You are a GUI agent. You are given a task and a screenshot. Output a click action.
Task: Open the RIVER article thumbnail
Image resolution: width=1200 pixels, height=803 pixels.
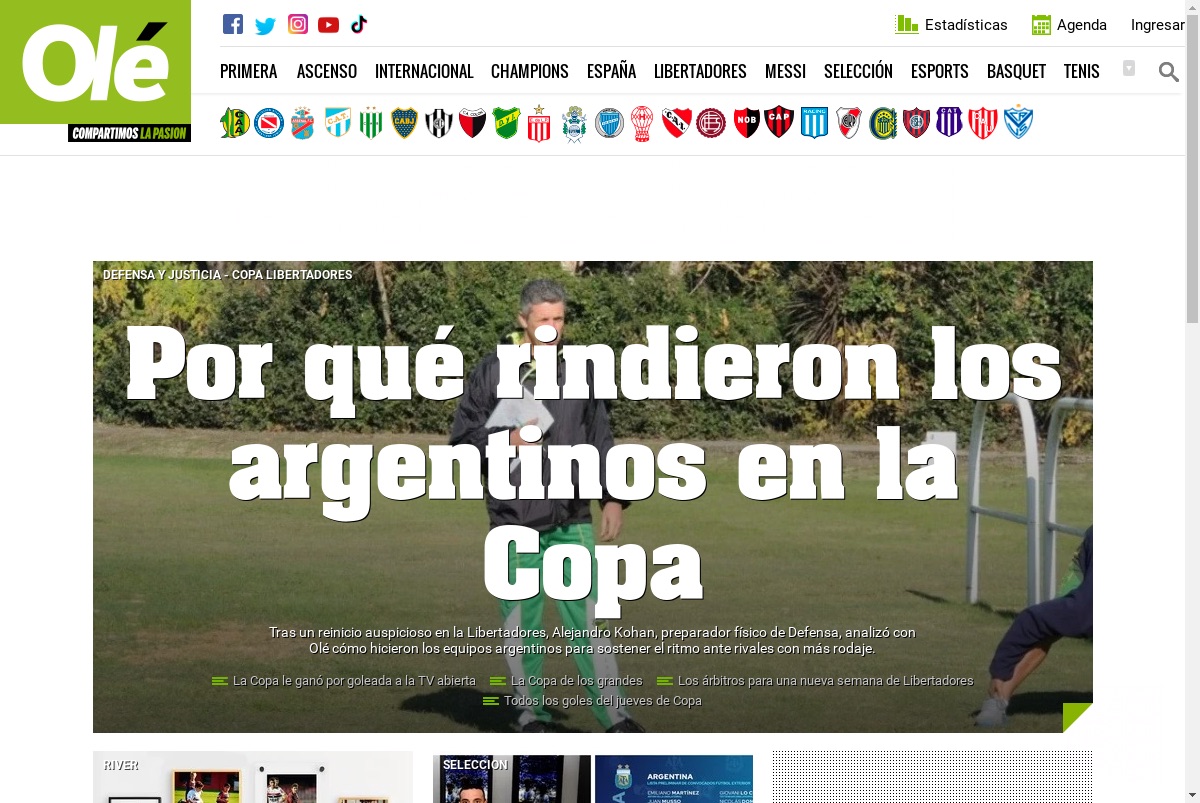pos(253,777)
